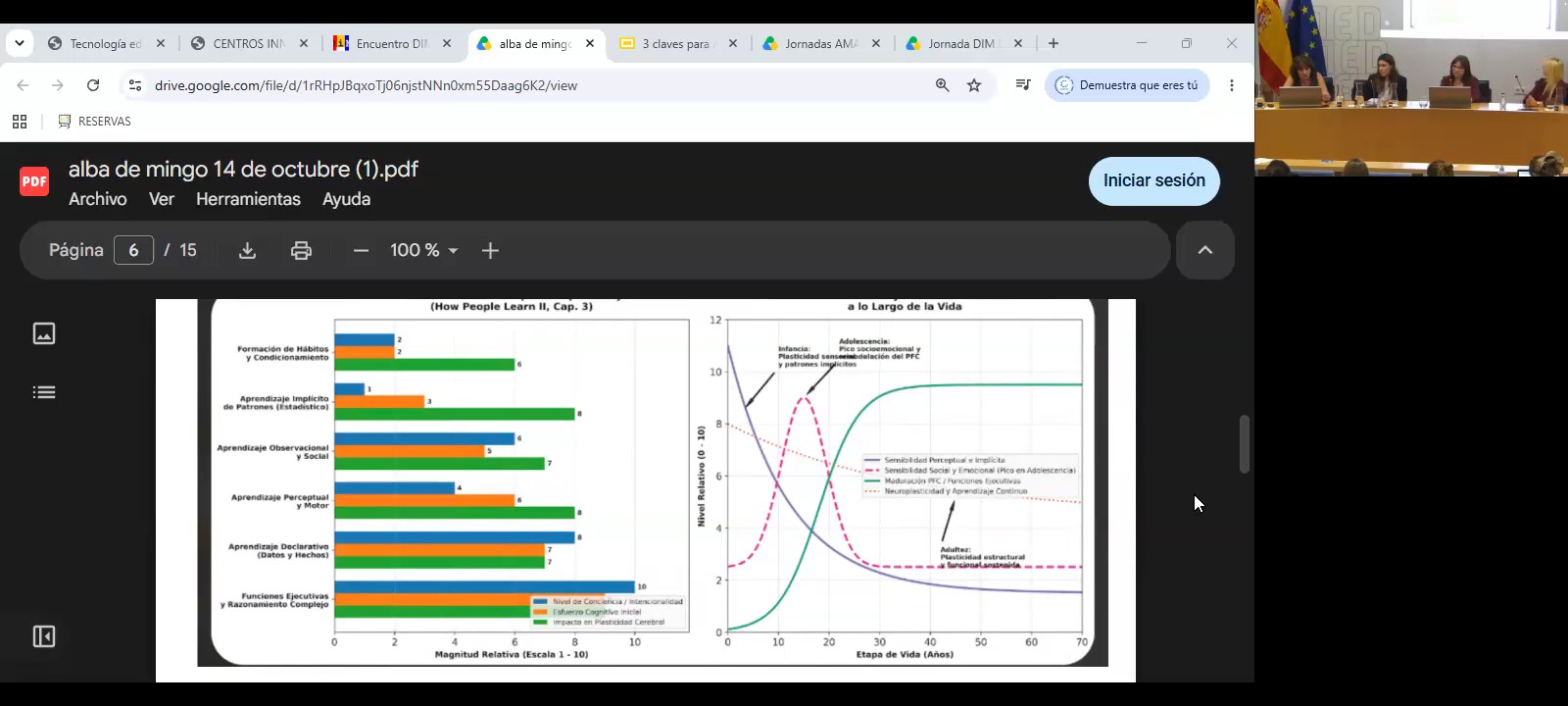
Task: Click the Demuestra que eres tú chip
Action: (1127, 85)
